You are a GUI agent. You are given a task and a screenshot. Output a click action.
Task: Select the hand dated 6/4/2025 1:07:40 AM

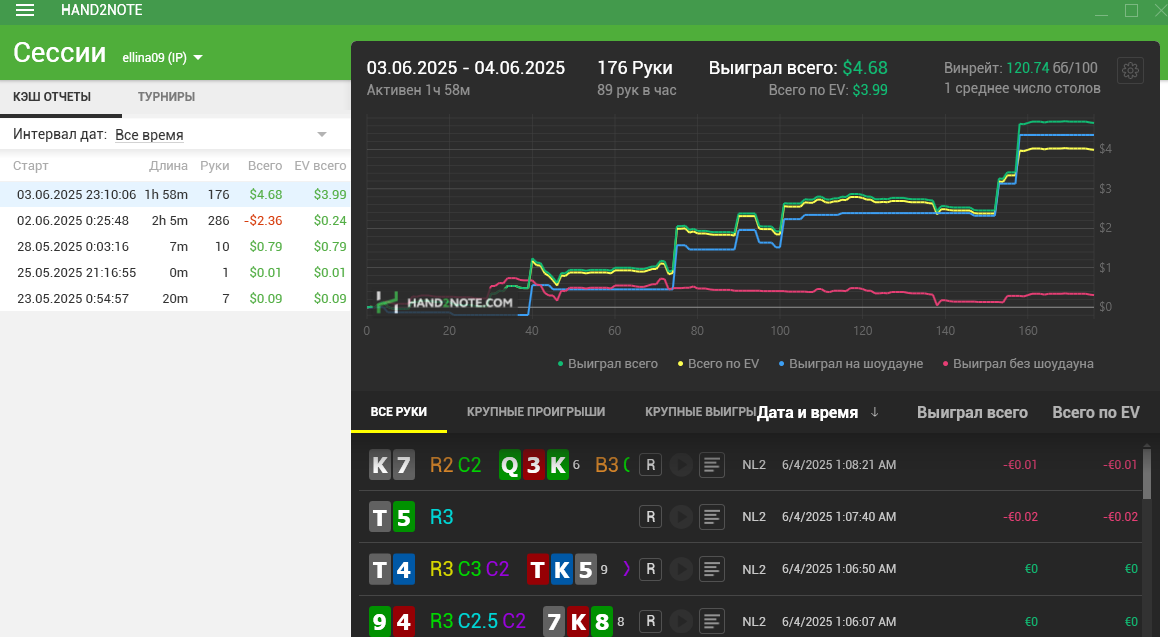click(x=751, y=517)
